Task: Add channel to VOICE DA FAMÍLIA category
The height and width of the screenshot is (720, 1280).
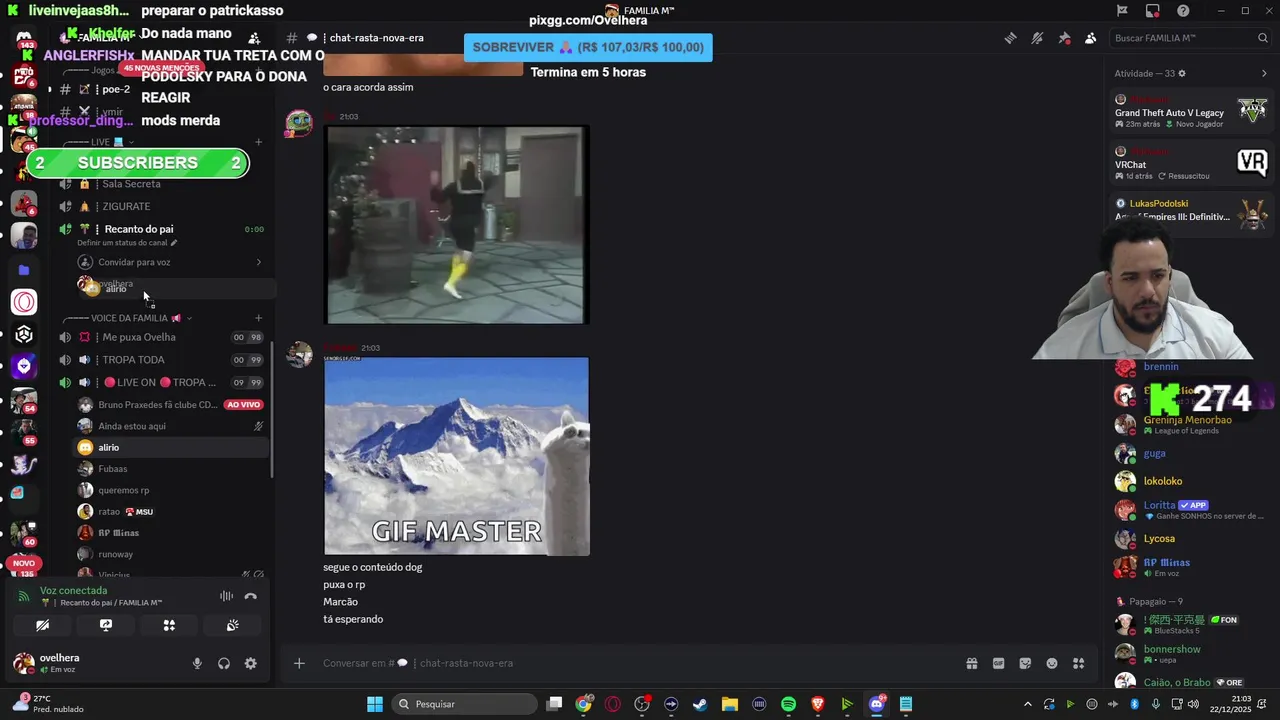Action: point(259,318)
